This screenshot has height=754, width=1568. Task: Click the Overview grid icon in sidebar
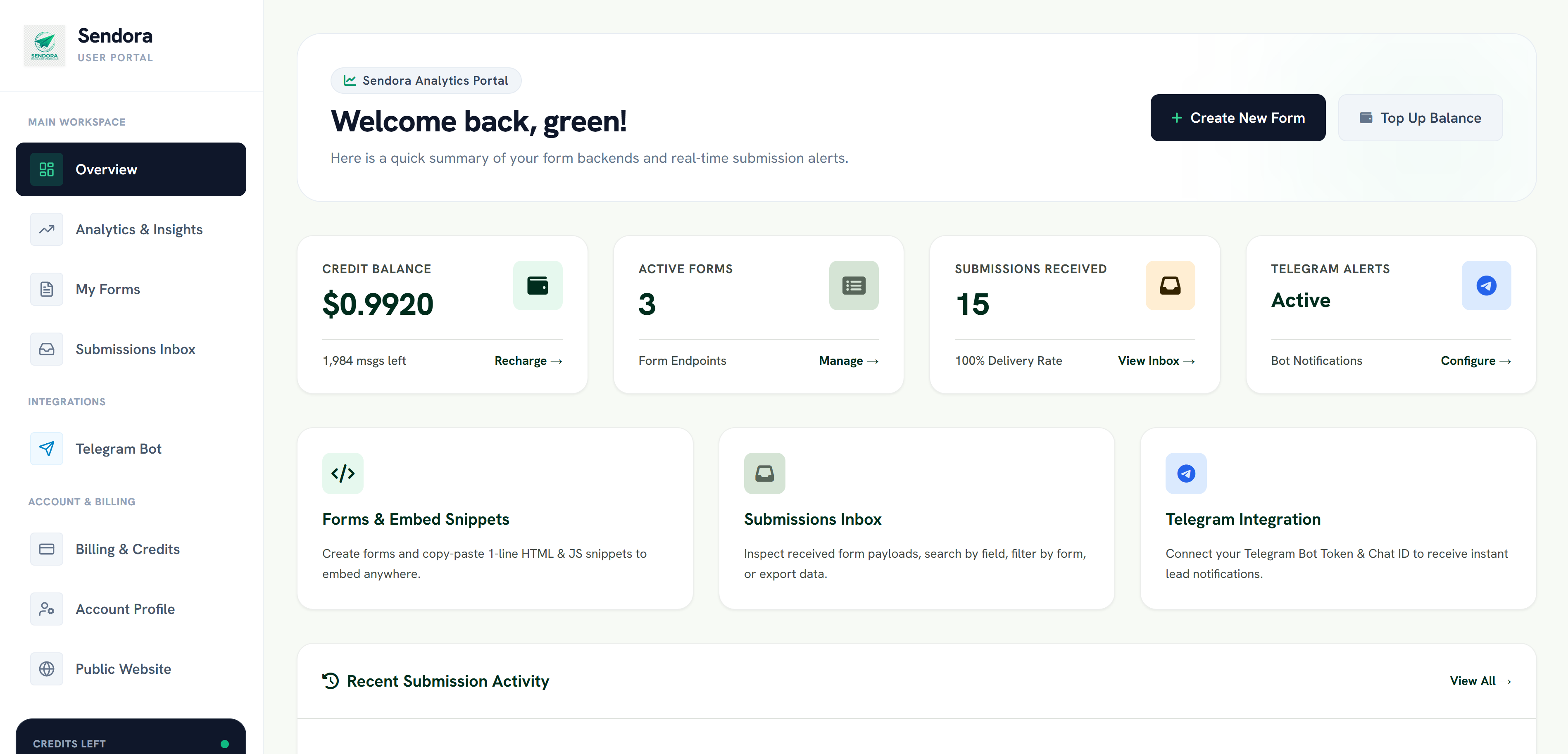47,169
